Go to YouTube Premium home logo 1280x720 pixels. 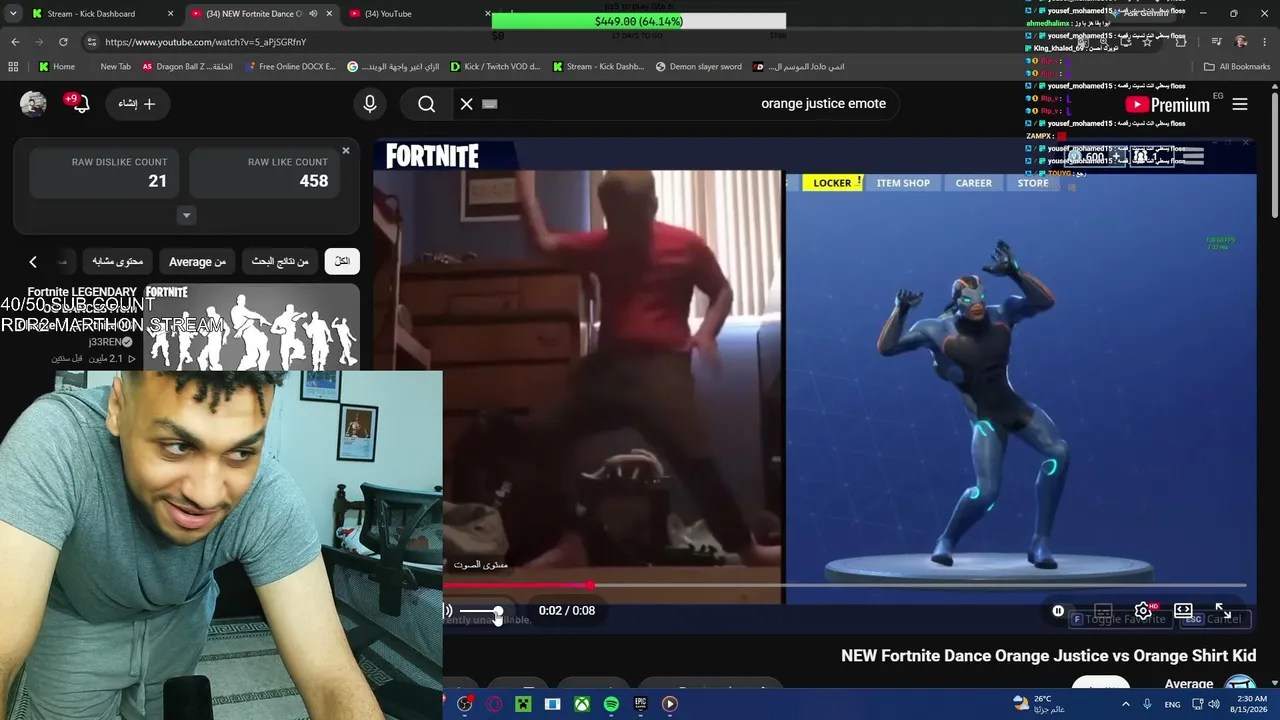[x=1167, y=104]
